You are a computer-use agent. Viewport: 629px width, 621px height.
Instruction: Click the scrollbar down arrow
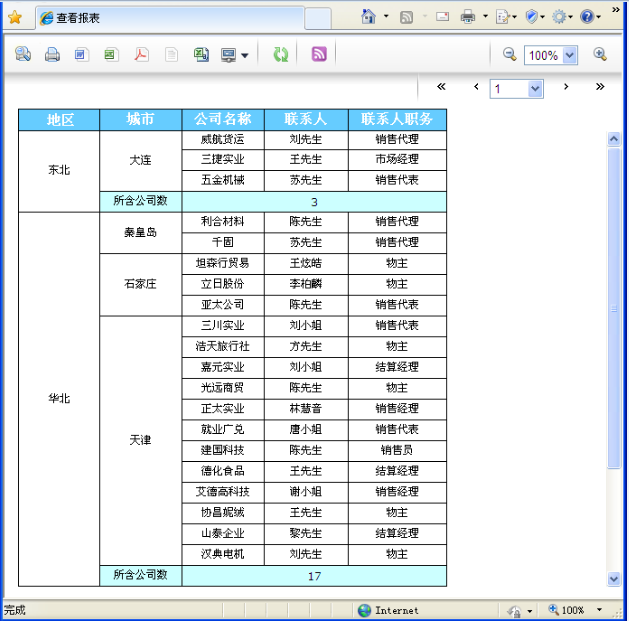tap(613, 579)
